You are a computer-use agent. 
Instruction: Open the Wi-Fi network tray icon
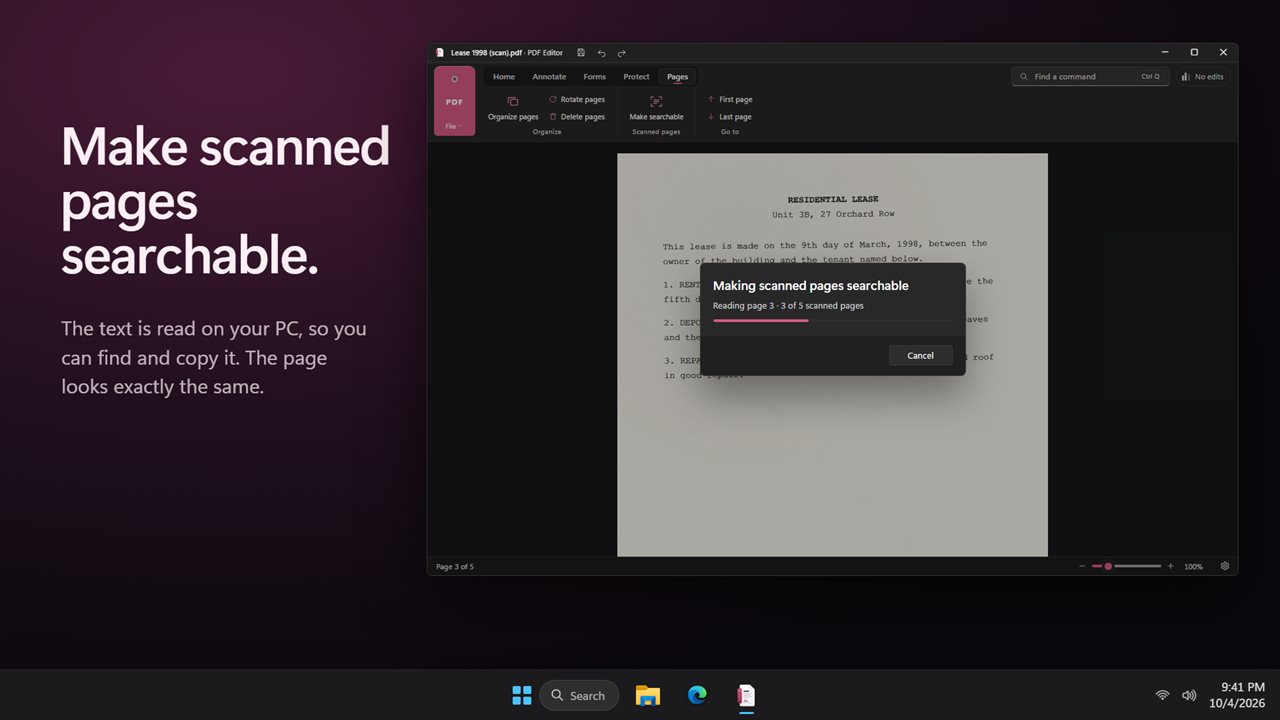(1162, 695)
